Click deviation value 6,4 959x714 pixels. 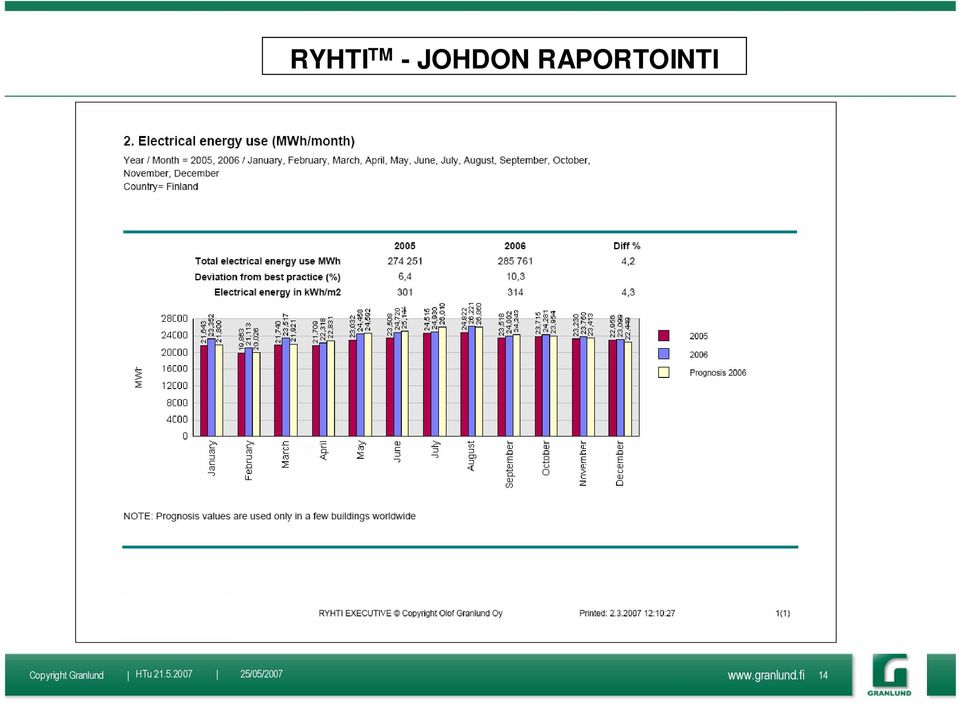tap(405, 277)
